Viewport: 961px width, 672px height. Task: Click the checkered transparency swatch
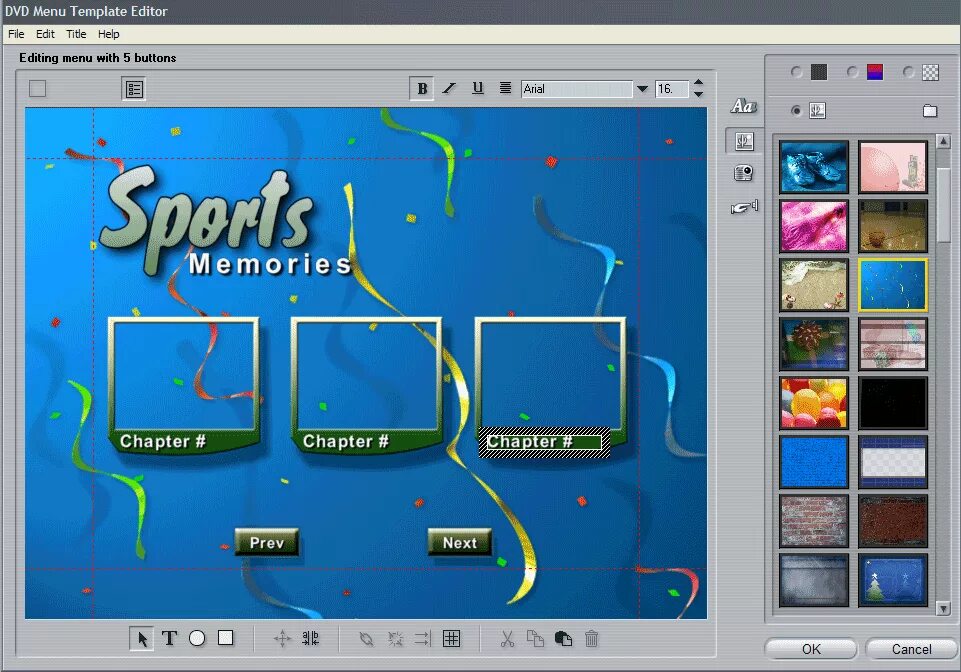pyautogui.click(x=930, y=72)
